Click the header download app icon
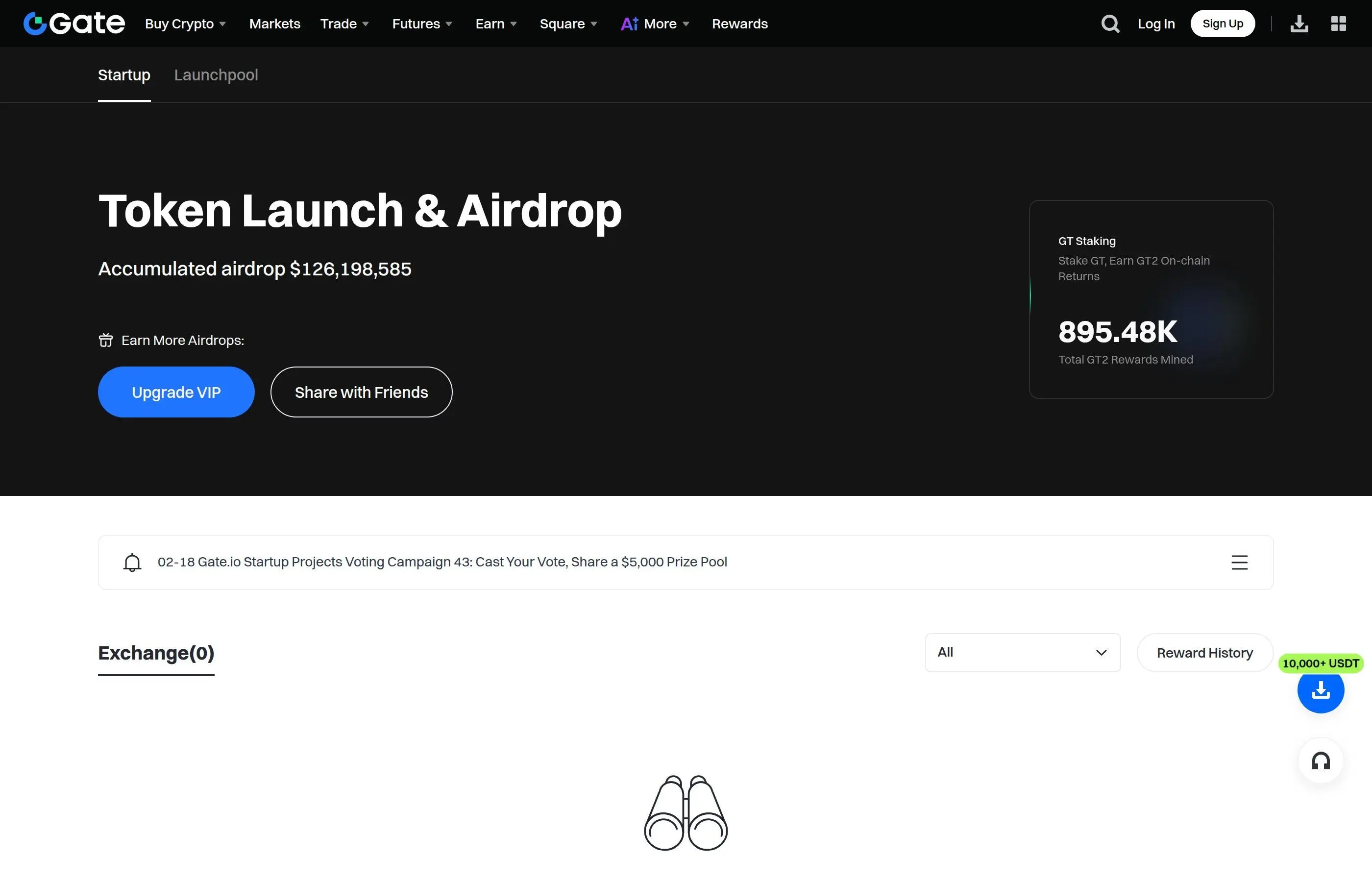This screenshot has height=882, width=1372. click(x=1298, y=24)
